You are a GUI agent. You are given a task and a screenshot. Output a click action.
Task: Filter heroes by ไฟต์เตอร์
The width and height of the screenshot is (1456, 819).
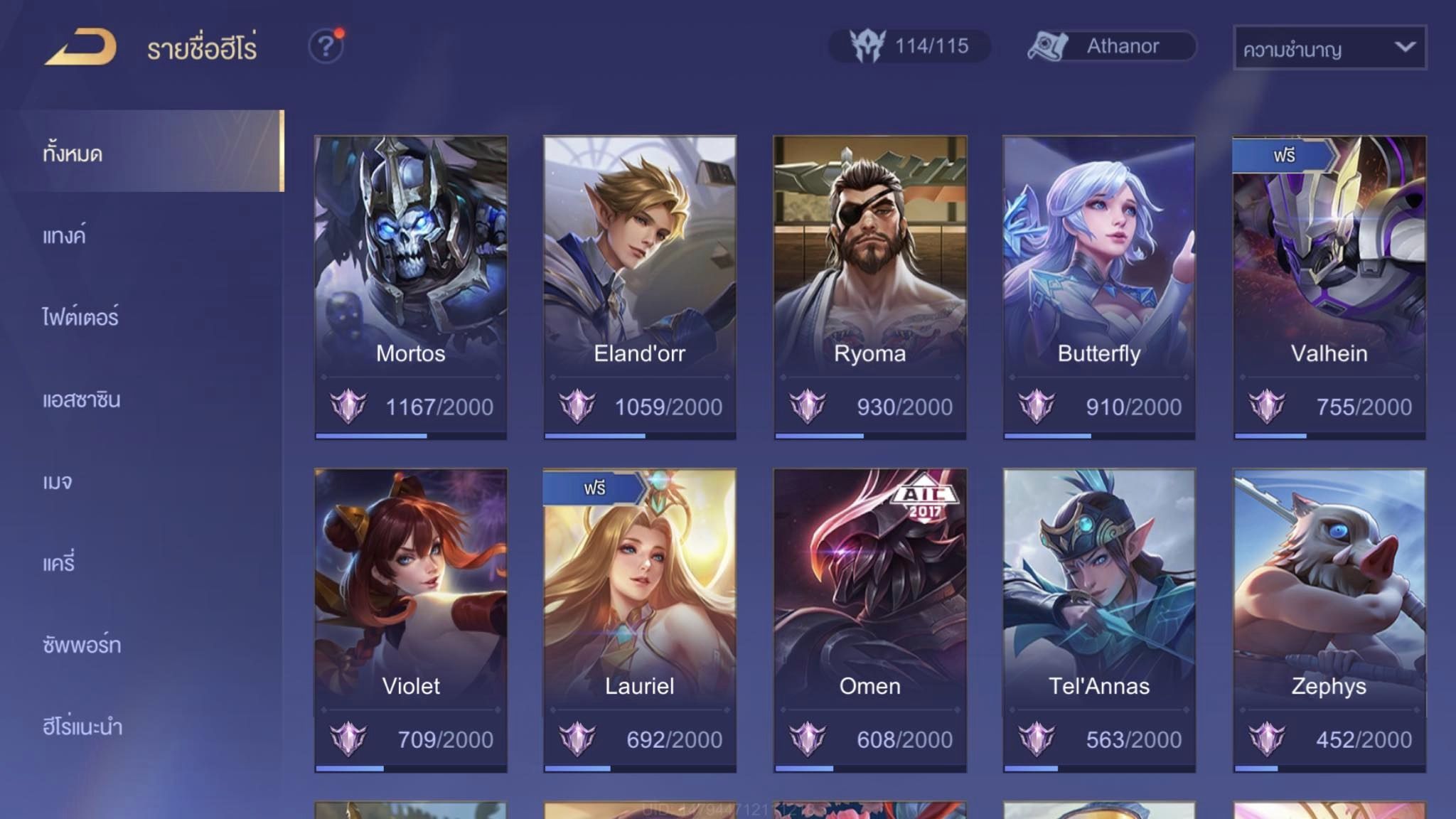tap(80, 317)
